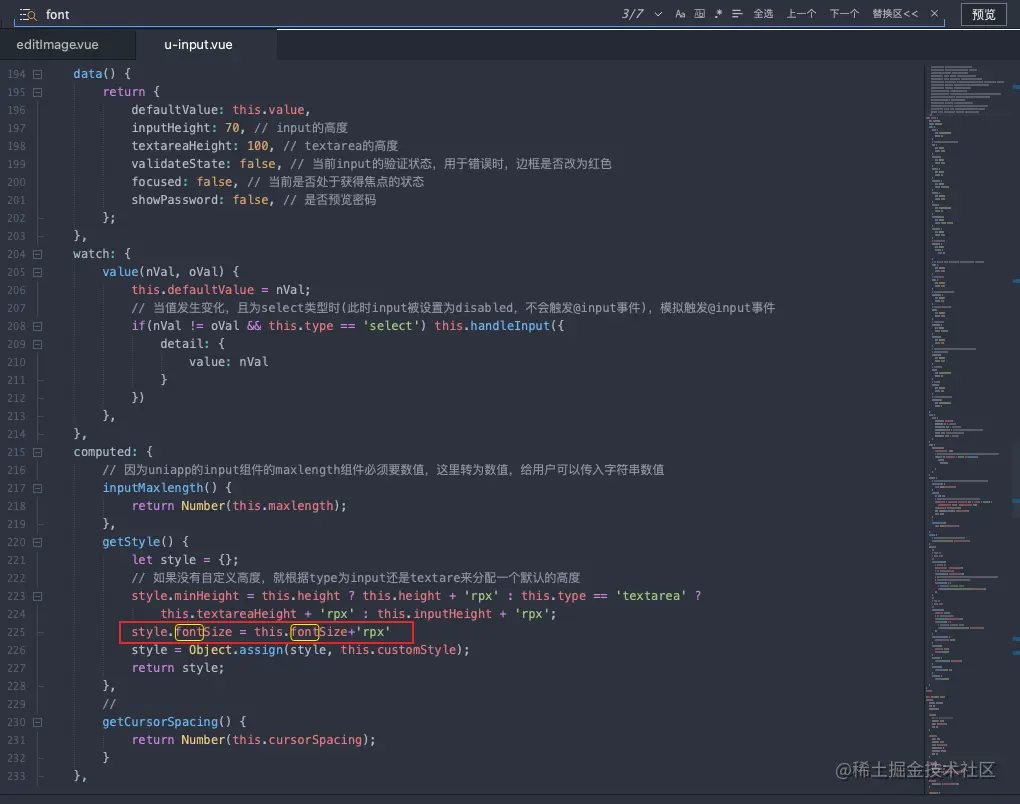Collapse the watch block at line 204
Screen dimensions: 1020x804
point(38,254)
